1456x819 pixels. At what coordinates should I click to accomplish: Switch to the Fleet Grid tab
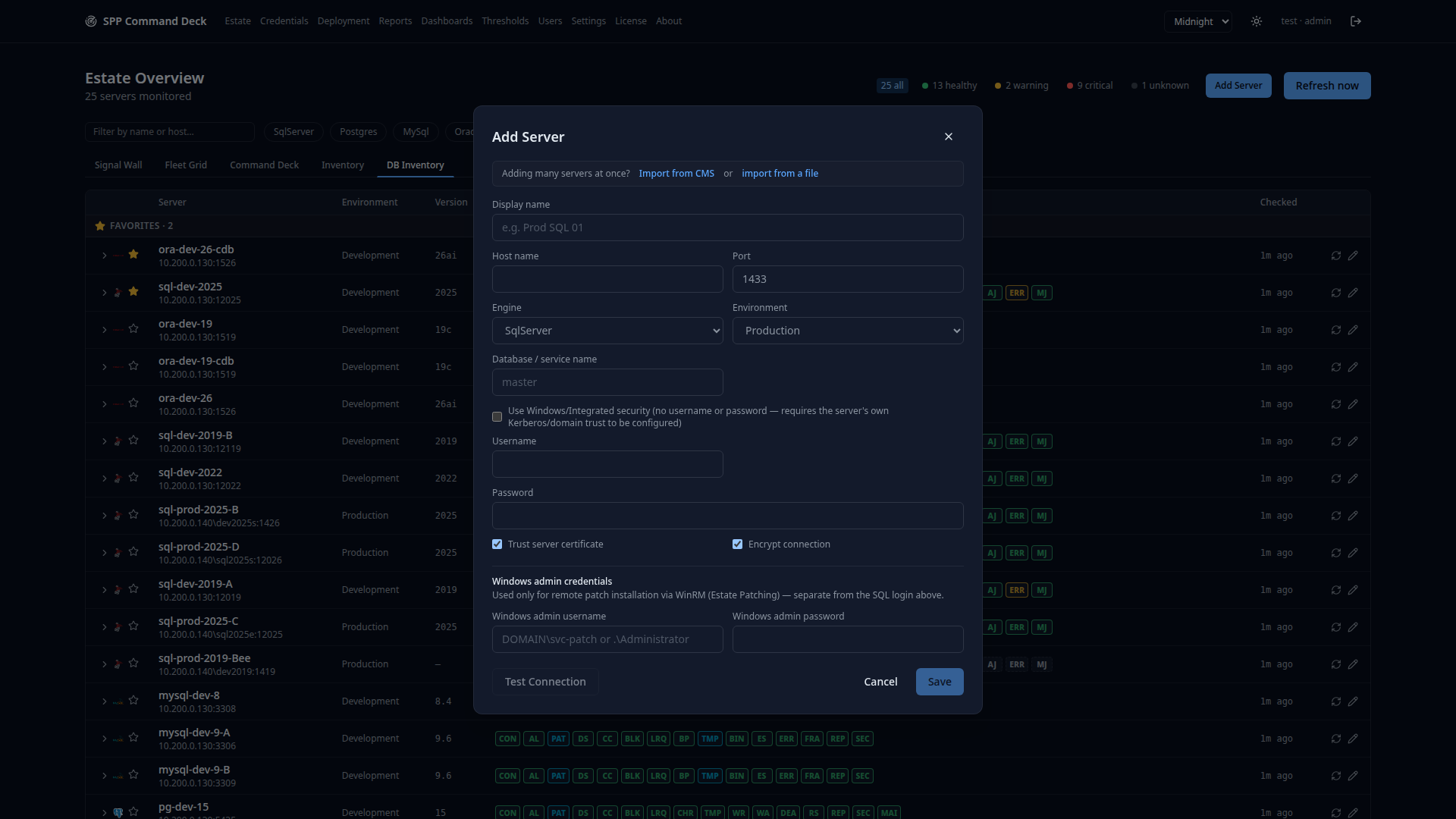click(186, 165)
